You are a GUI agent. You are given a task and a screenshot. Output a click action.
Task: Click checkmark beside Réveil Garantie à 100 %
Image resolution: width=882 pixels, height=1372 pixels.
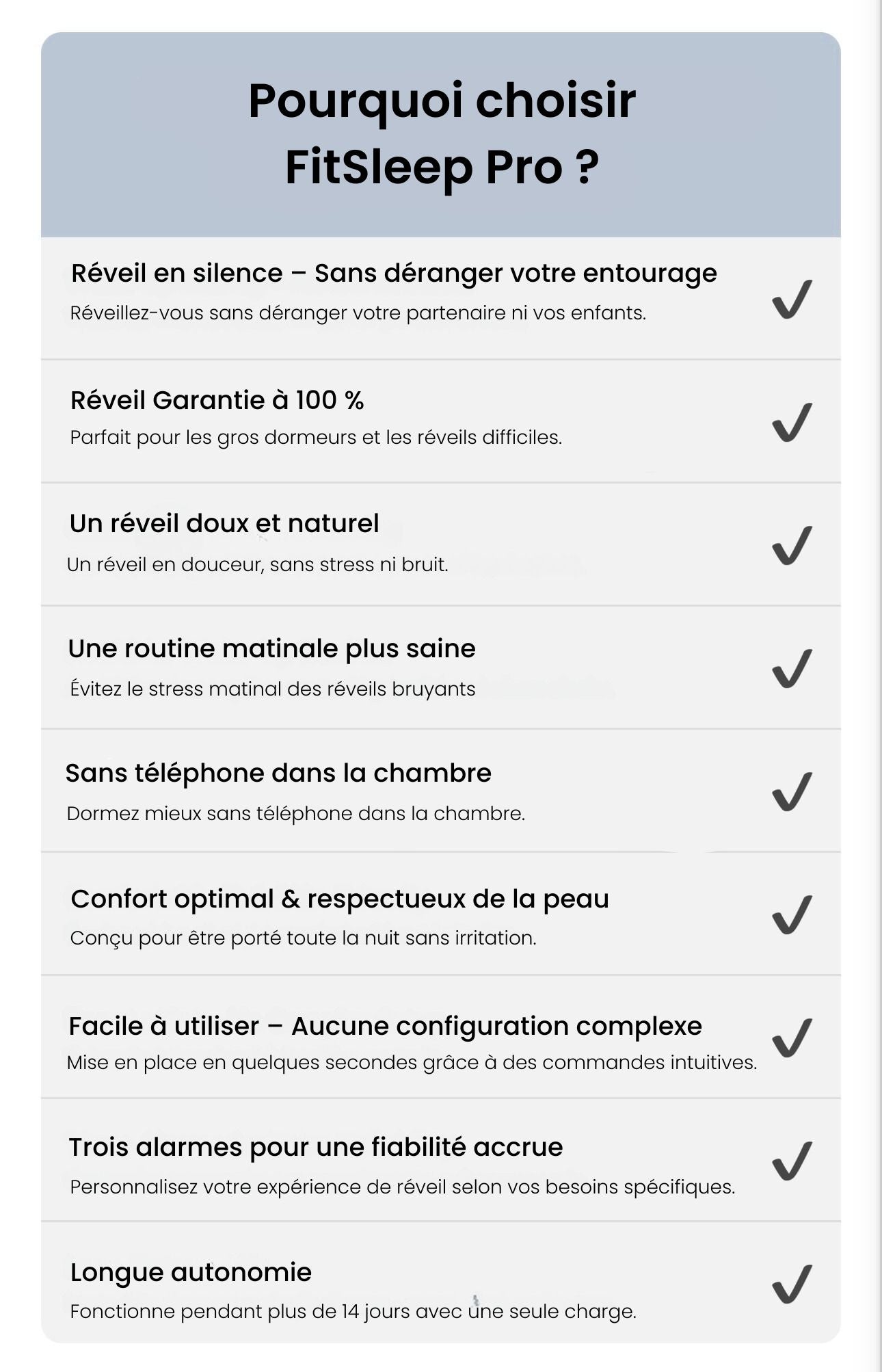792,422
